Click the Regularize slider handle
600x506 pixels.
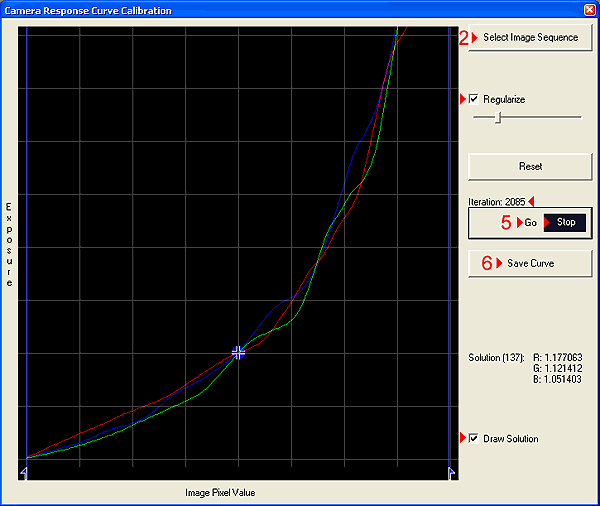pyautogui.click(x=497, y=117)
